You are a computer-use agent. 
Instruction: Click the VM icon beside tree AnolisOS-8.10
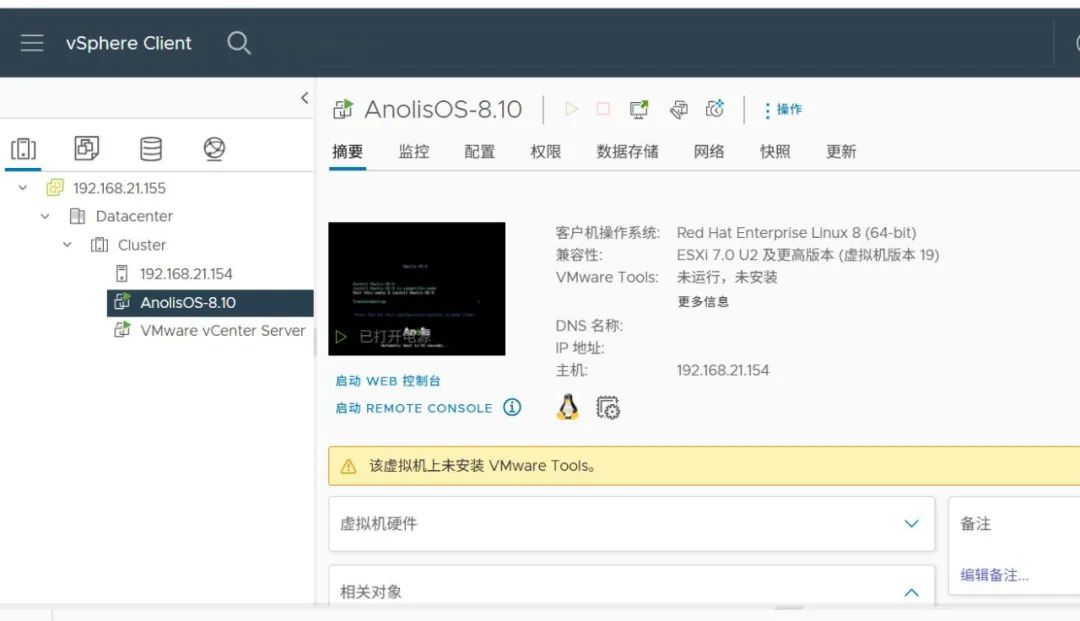[122, 302]
